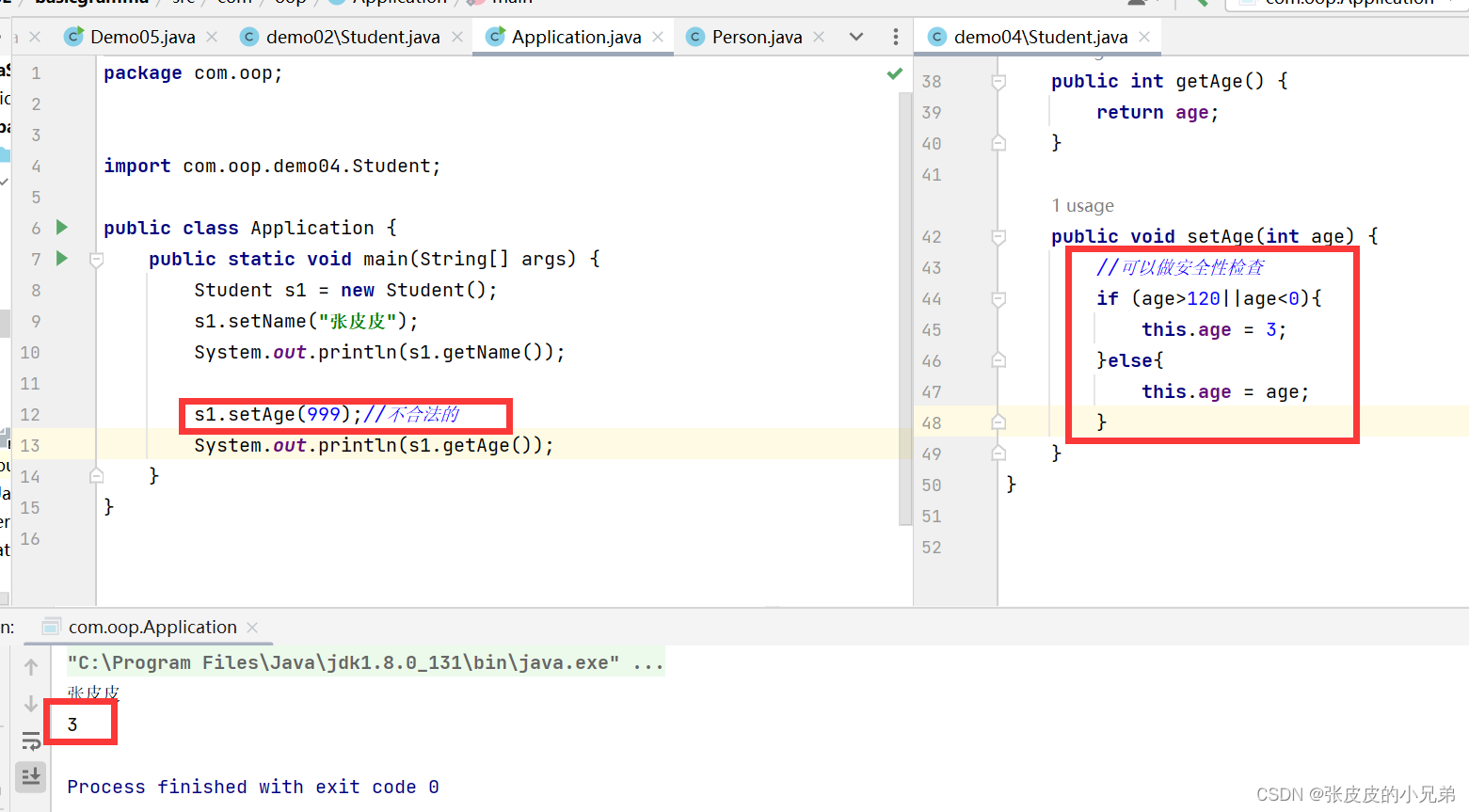This screenshot has height=812, width=1469.
Task: Click the "1 usage" hint above setAge
Action: tap(1082, 205)
